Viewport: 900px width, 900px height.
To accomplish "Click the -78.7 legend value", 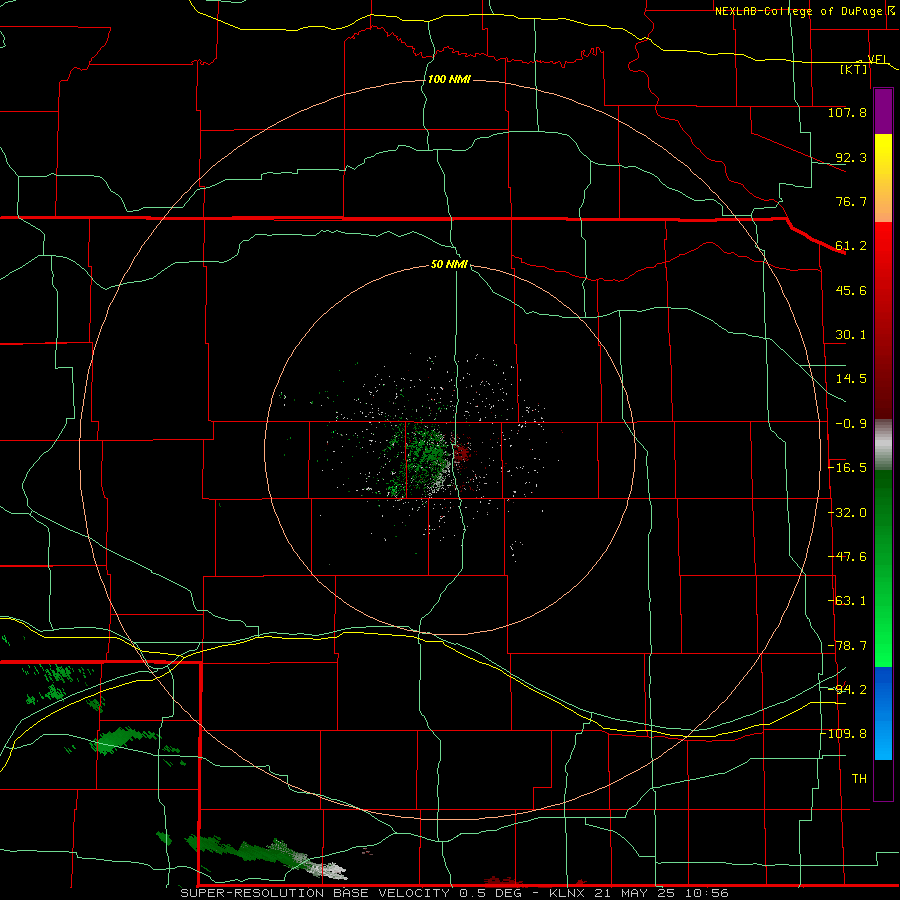I will click(847, 646).
